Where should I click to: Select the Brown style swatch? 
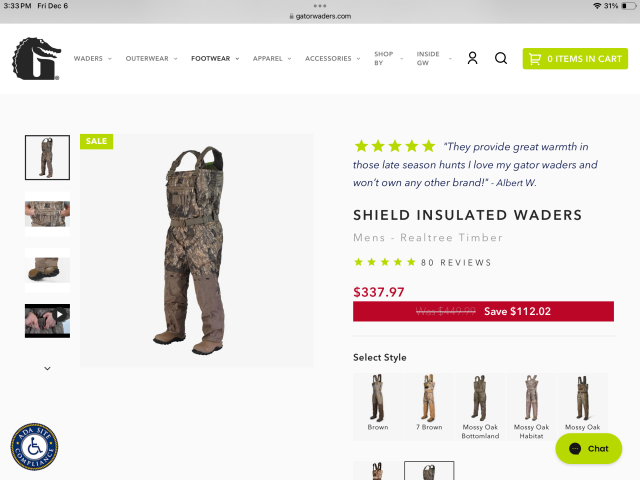point(378,407)
